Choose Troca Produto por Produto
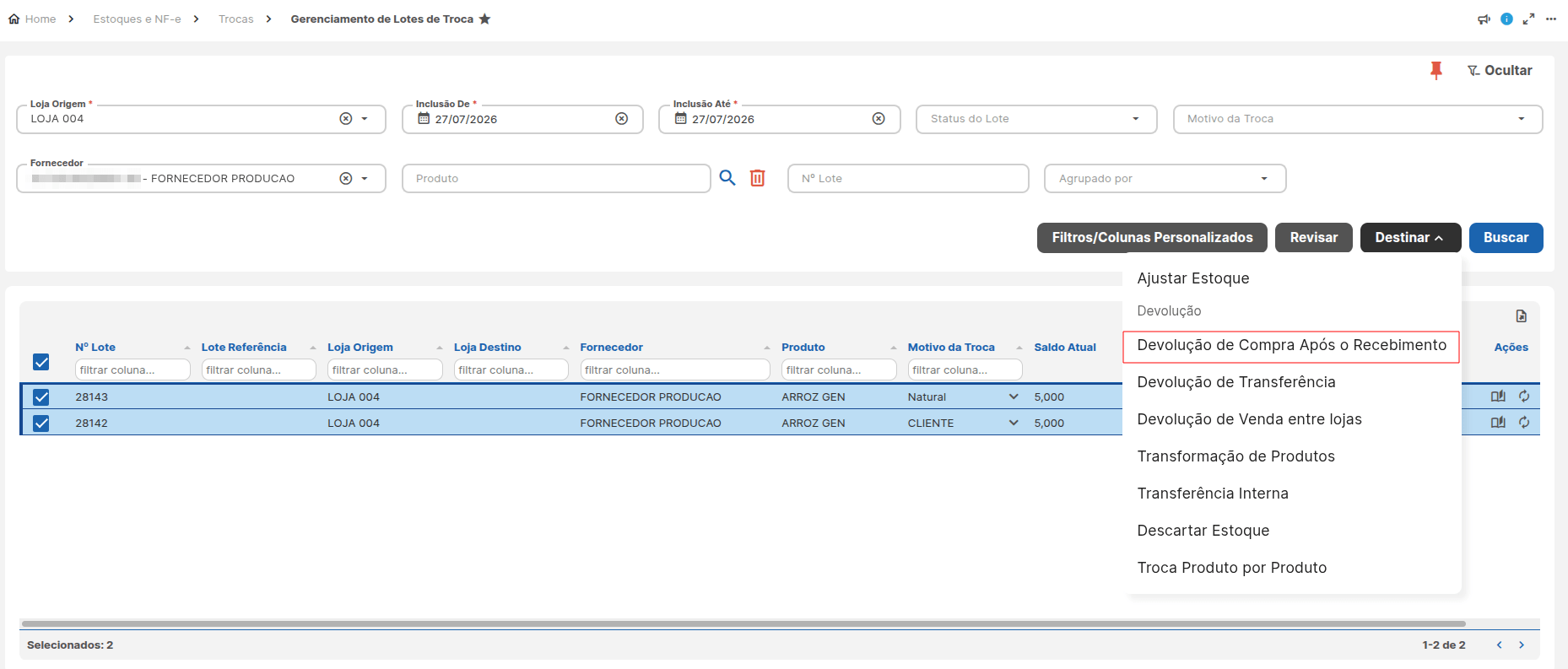Viewport: 1568px width, 669px height. [1231, 568]
